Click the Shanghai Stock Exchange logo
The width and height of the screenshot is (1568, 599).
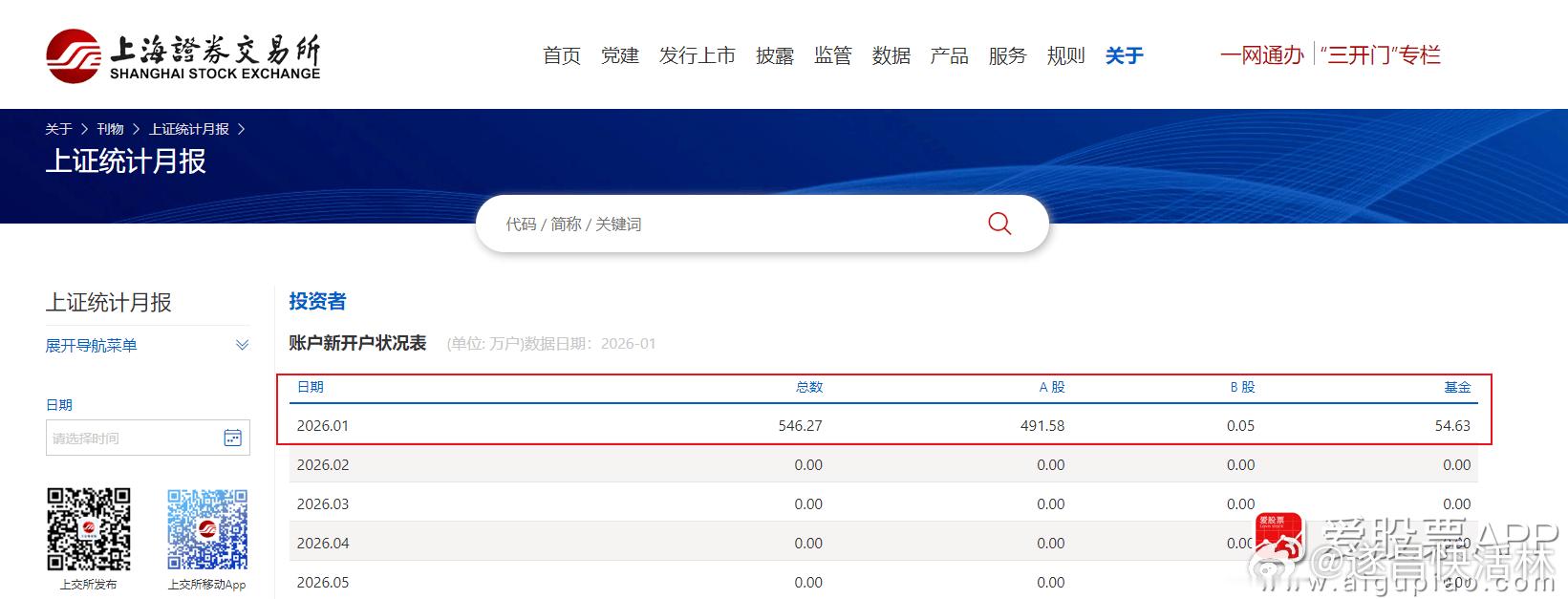click(x=183, y=55)
